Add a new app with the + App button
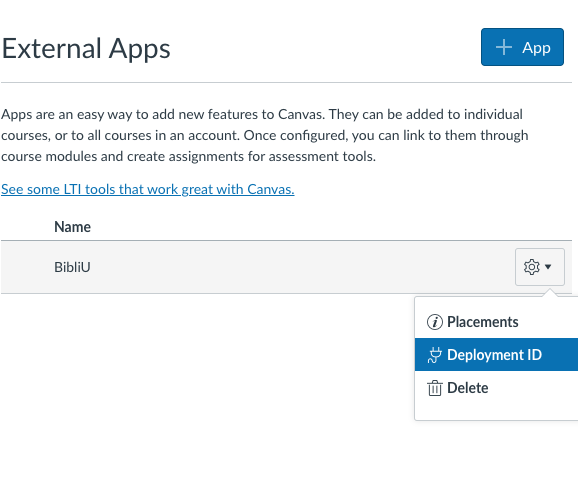This screenshot has height=489, width=578. 522,47
